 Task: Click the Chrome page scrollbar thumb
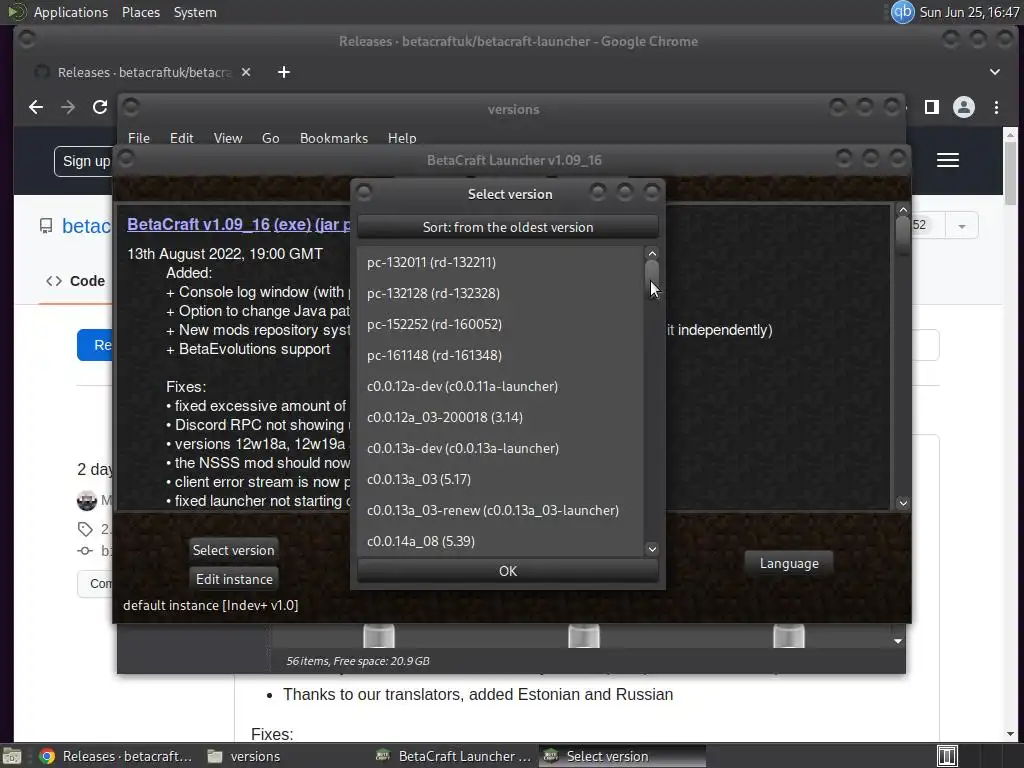point(1010,173)
